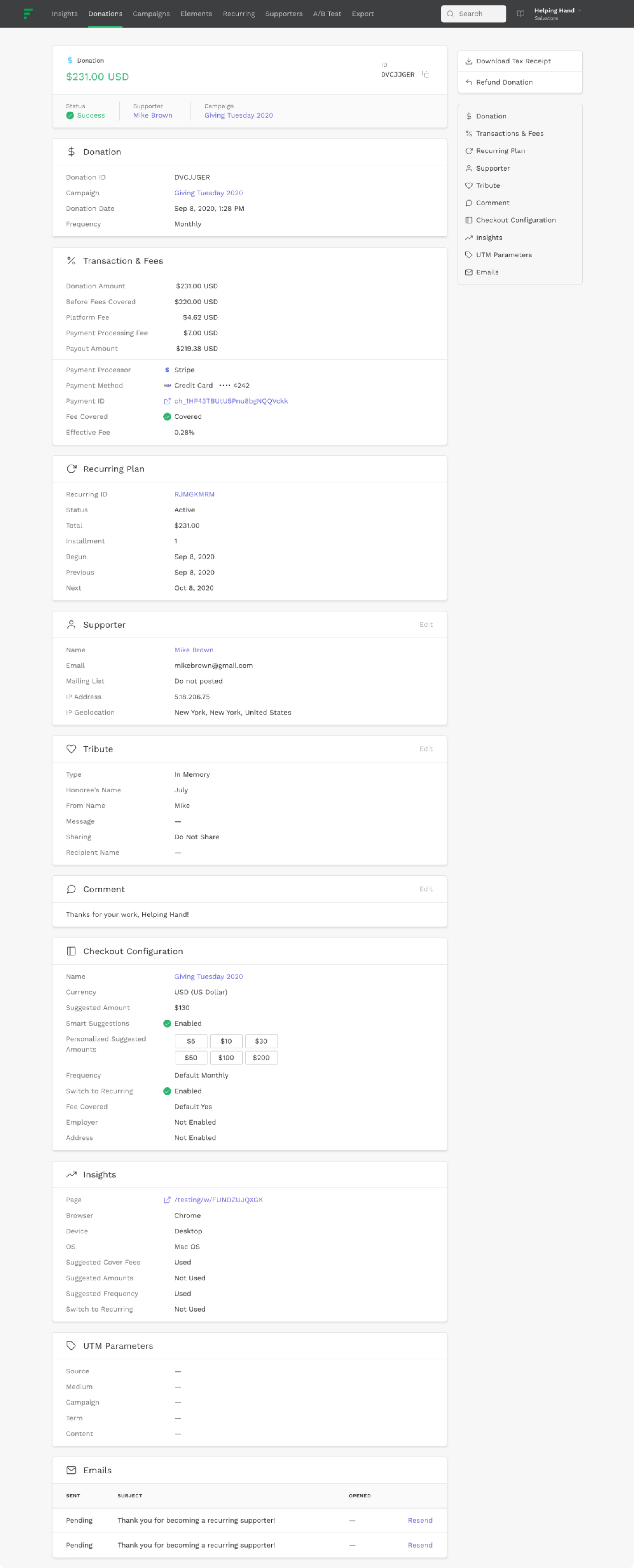The width and height of the screenshot is (634, 1568).
Task: Jump to UTM Parameters in sidebar
Action: pos(504,255)
